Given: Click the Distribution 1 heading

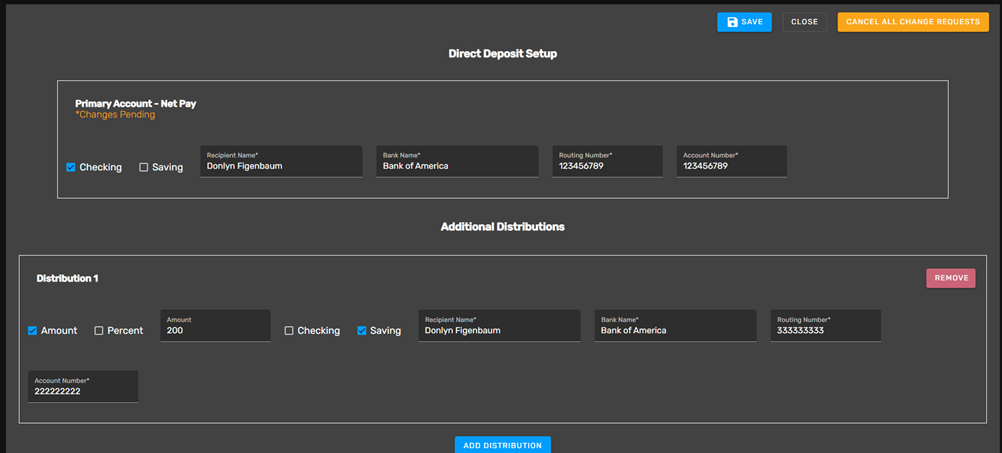Looking at the screenshot, I should pyautogui.click(x=67, y=279).
